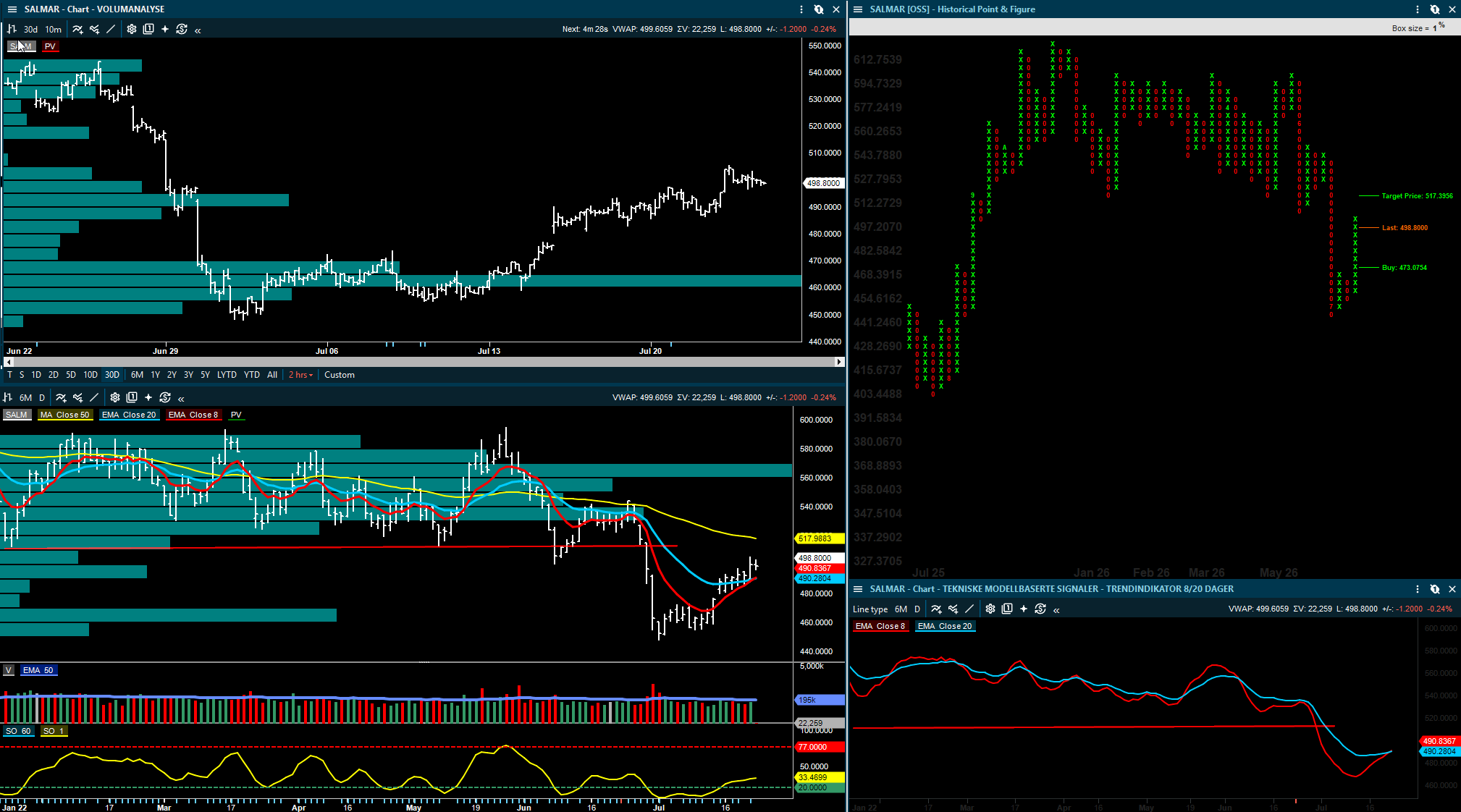Select the 5D time range tab
This screenshot has height=812, width=1461.
tap(71, 375)
